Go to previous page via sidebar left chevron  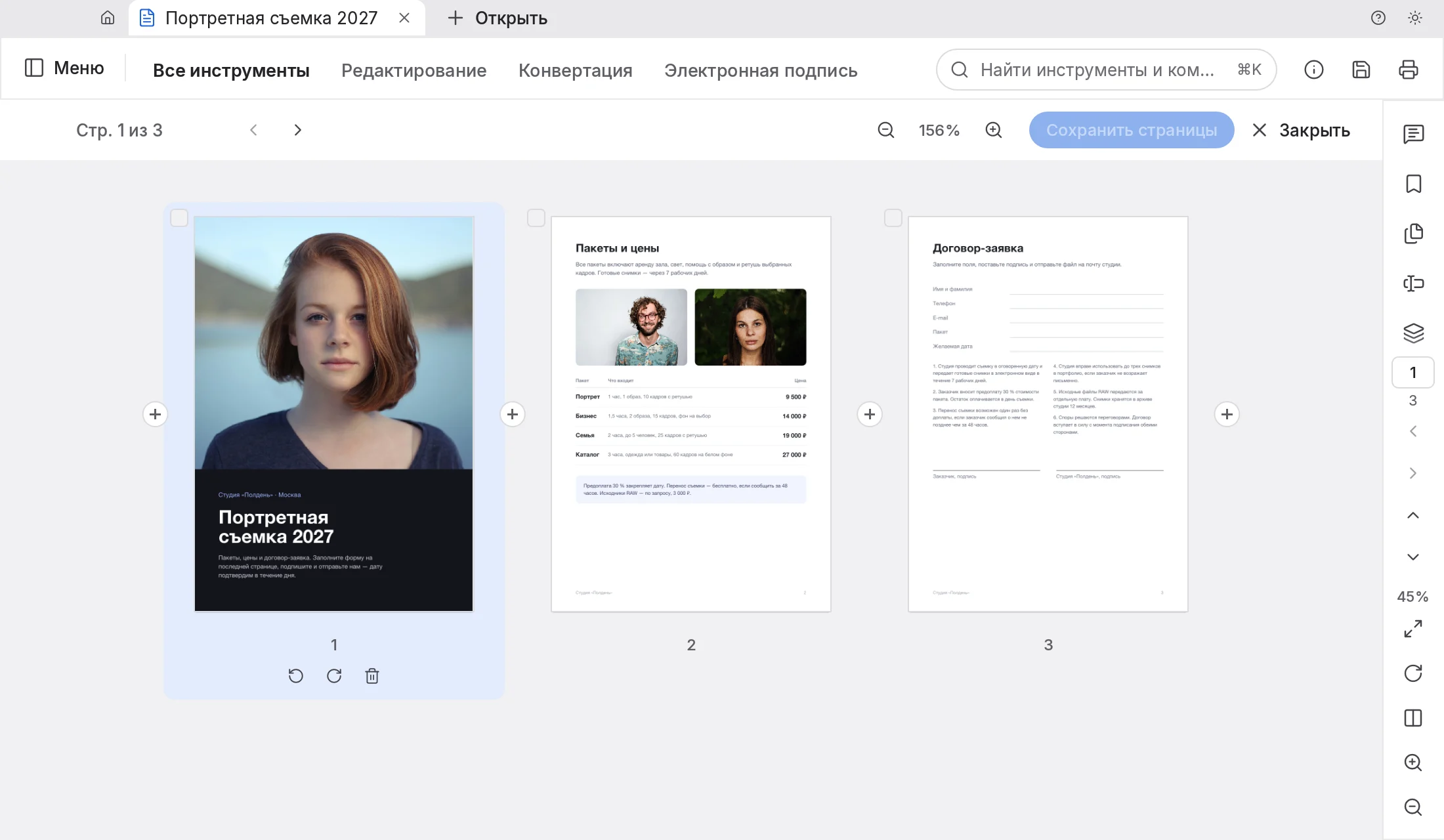tap(1413, 431)
